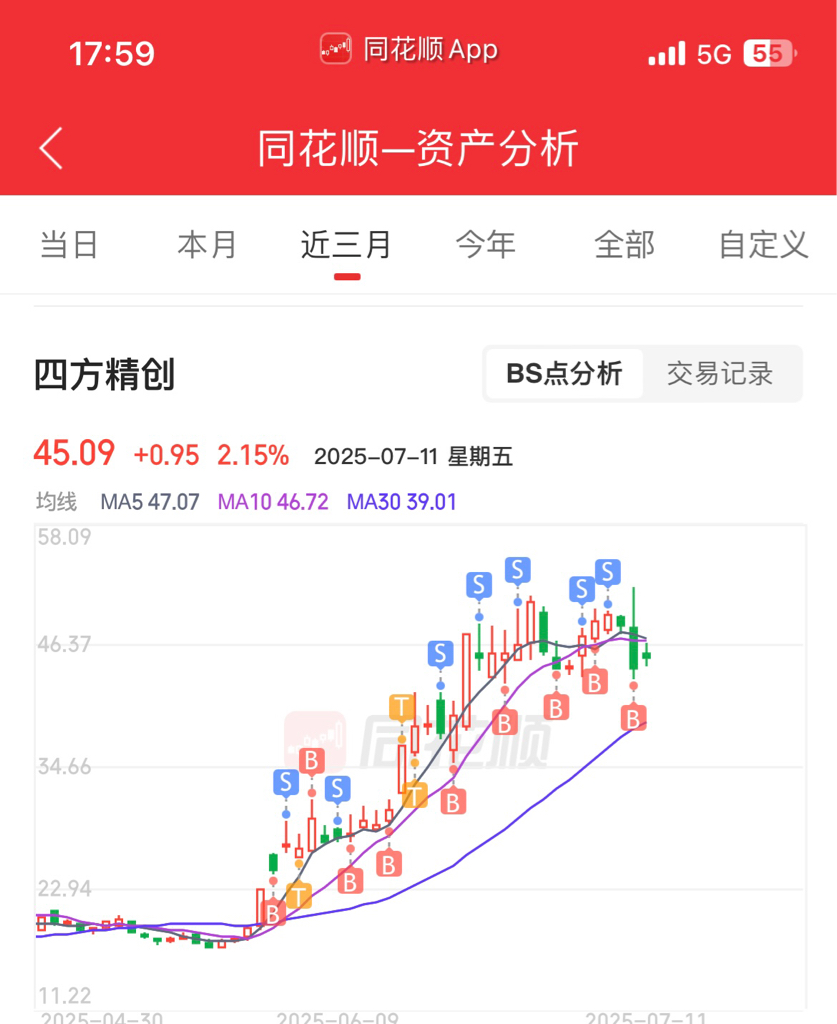Tap the 17:59 clock in status bar
Image resolution: width=837 pixels, height=1024 pixels.
(112, 54)
